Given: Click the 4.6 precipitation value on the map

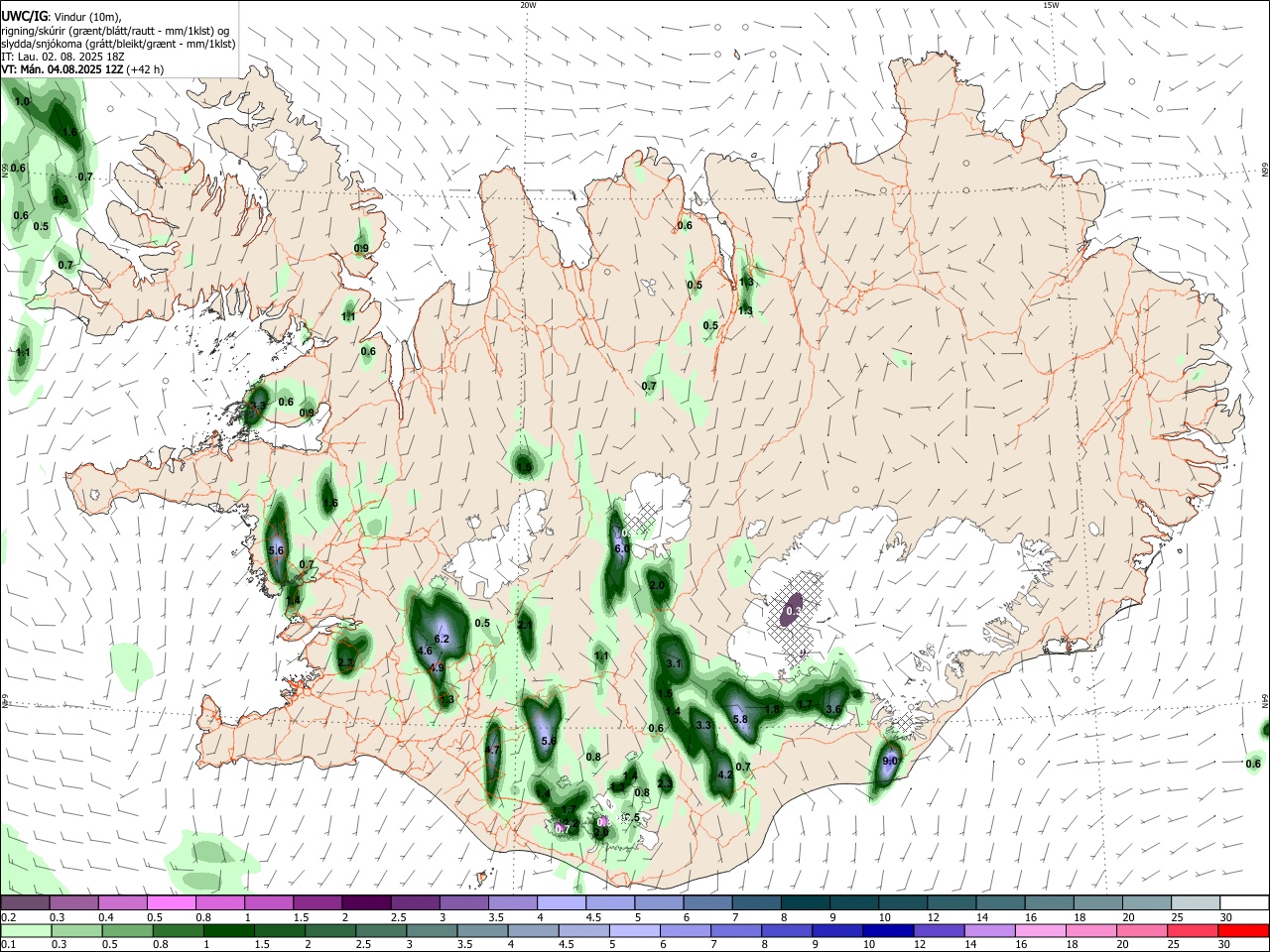Looking at the screenshot, I should coord(425,651).
